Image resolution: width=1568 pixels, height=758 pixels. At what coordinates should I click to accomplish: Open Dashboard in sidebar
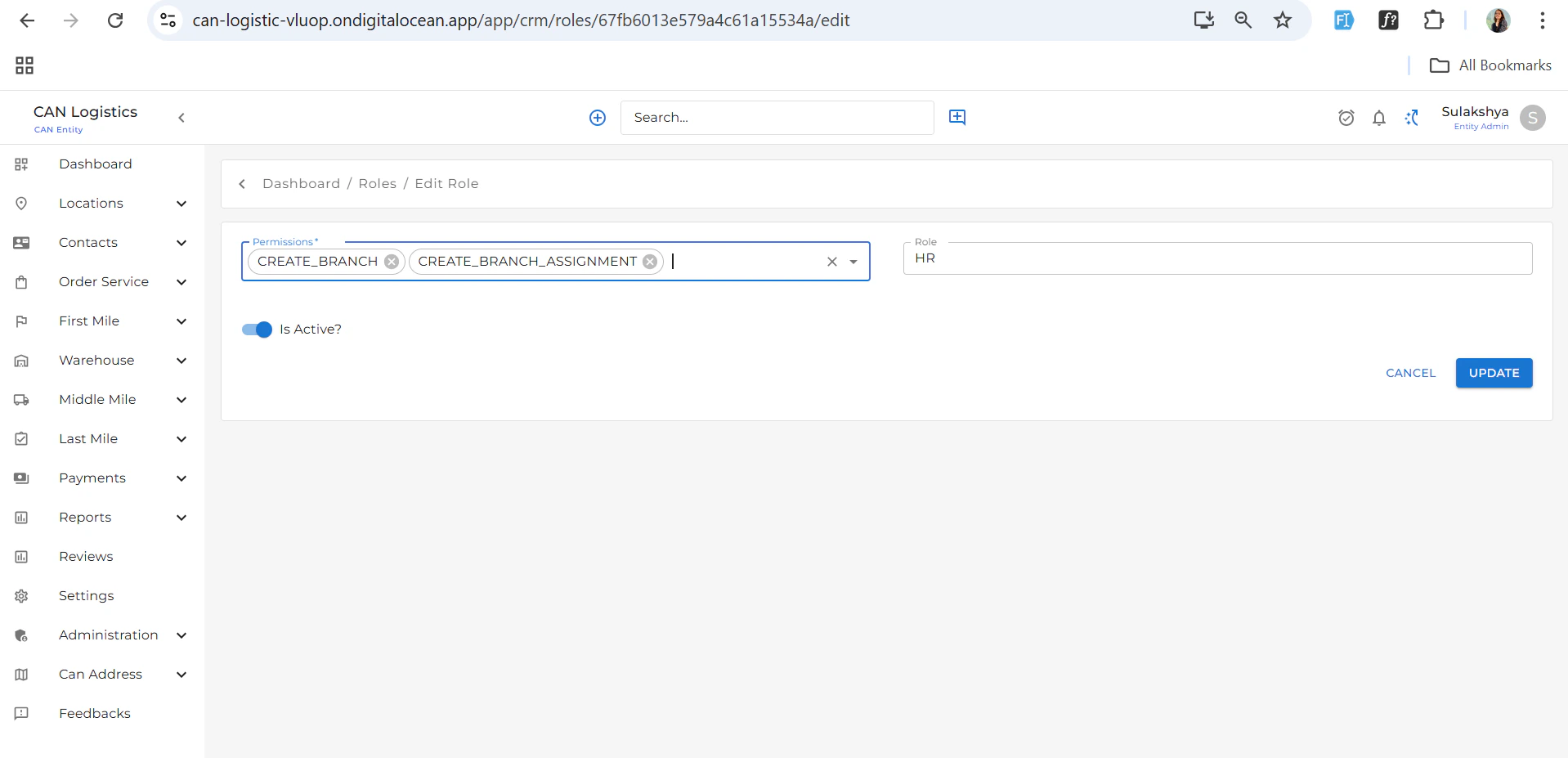pos(102,164)
